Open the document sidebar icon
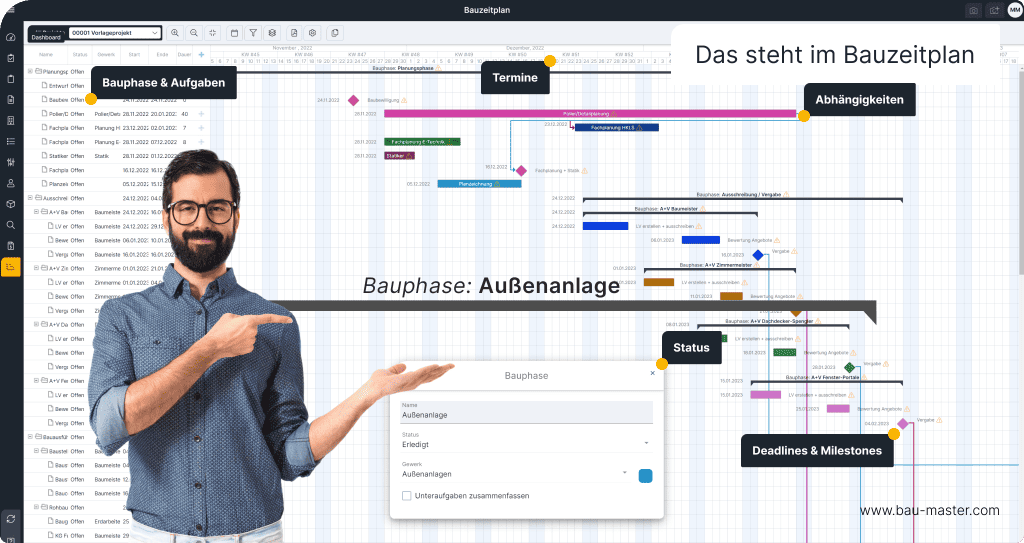Screen dimensions: 1024x543 tap(10, 99)
